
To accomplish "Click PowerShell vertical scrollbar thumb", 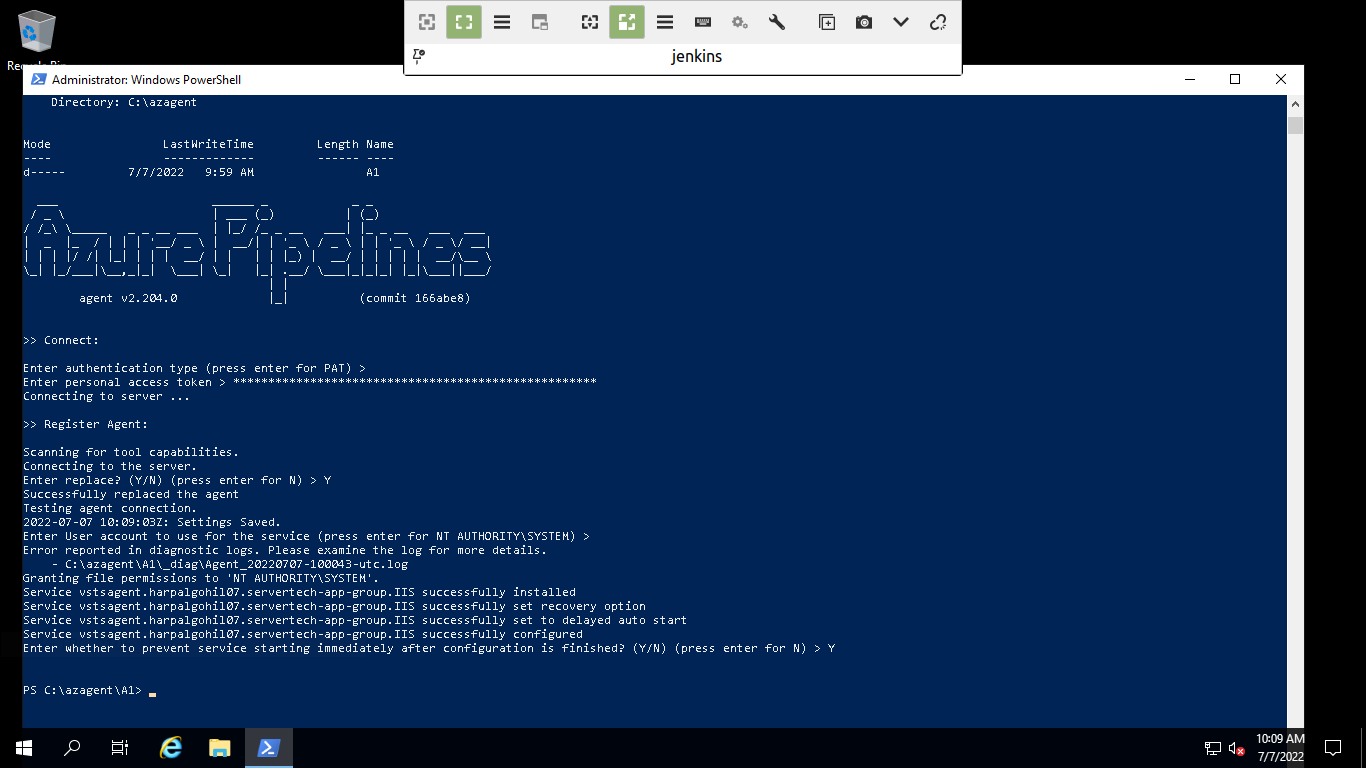I will point(1295,125).
